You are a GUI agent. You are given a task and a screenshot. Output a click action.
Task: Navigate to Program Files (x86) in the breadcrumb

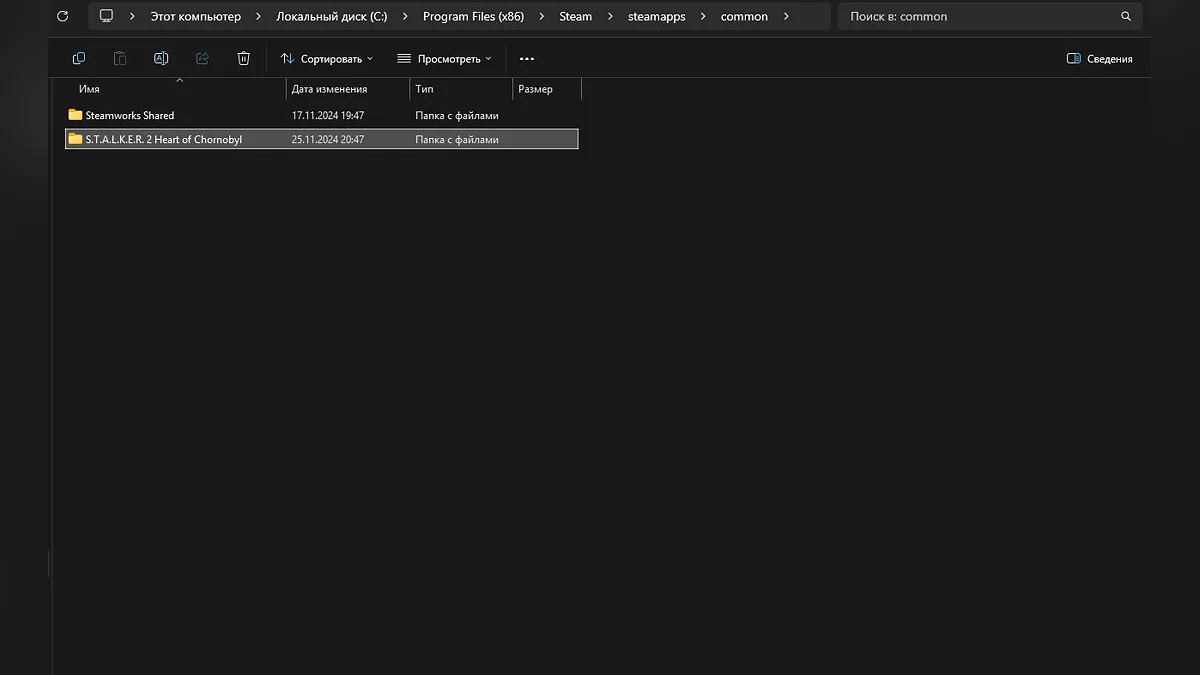click(x=473, y=17)
